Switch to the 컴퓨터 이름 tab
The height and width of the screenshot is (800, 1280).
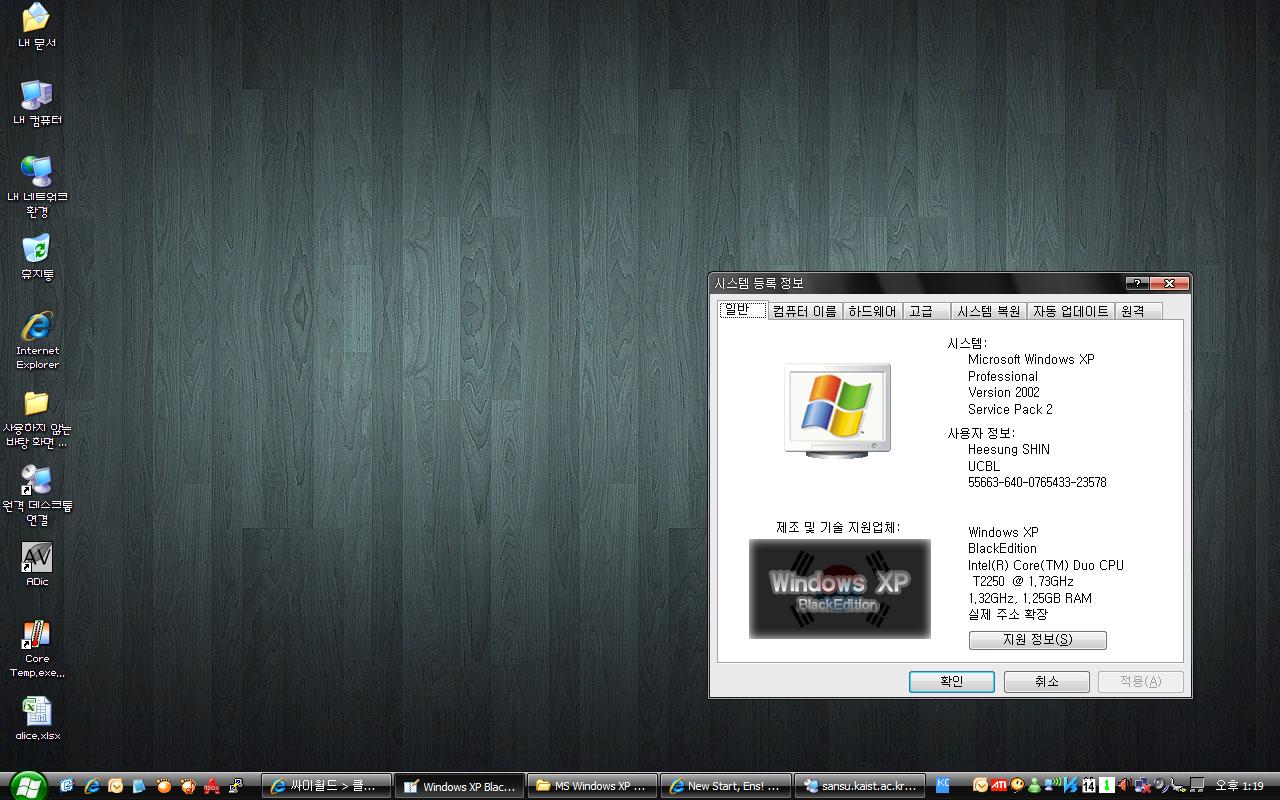[x=804, y=311]
